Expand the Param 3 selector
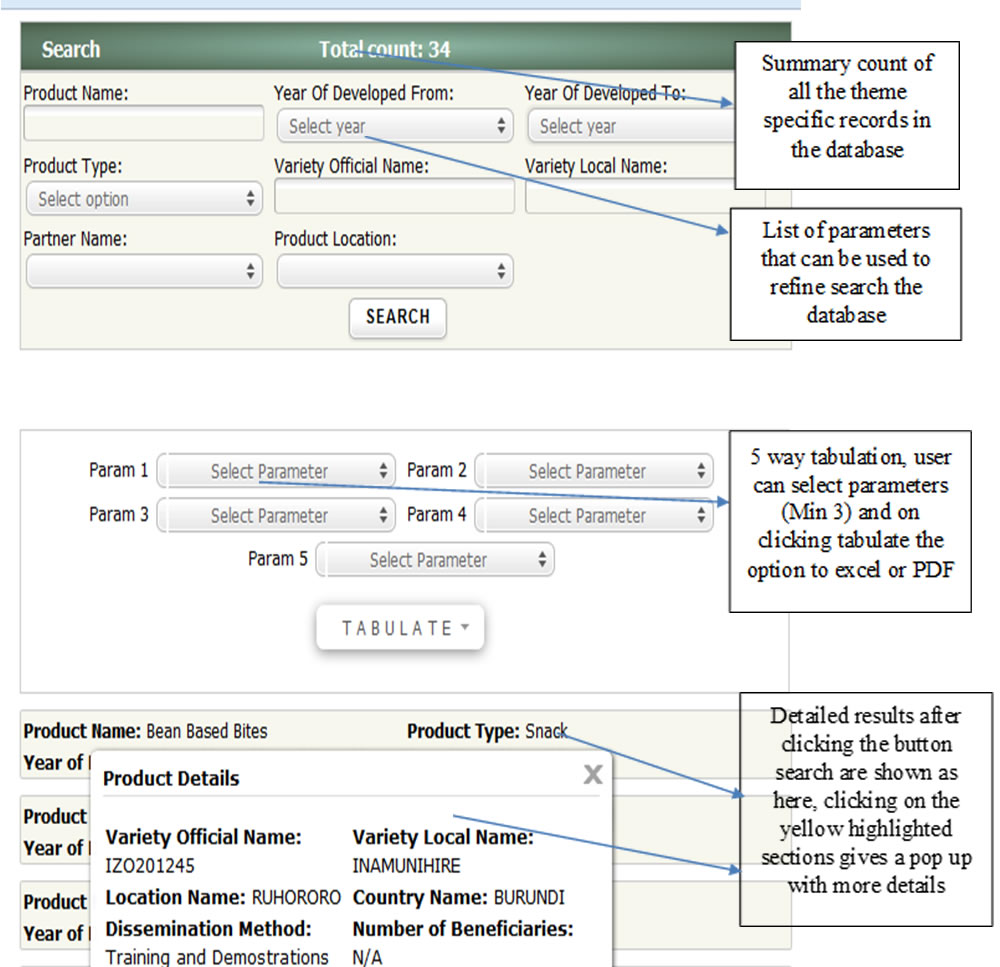Image resolution: width=1000 pixels, height=967 pixels. tap(277, 516)
